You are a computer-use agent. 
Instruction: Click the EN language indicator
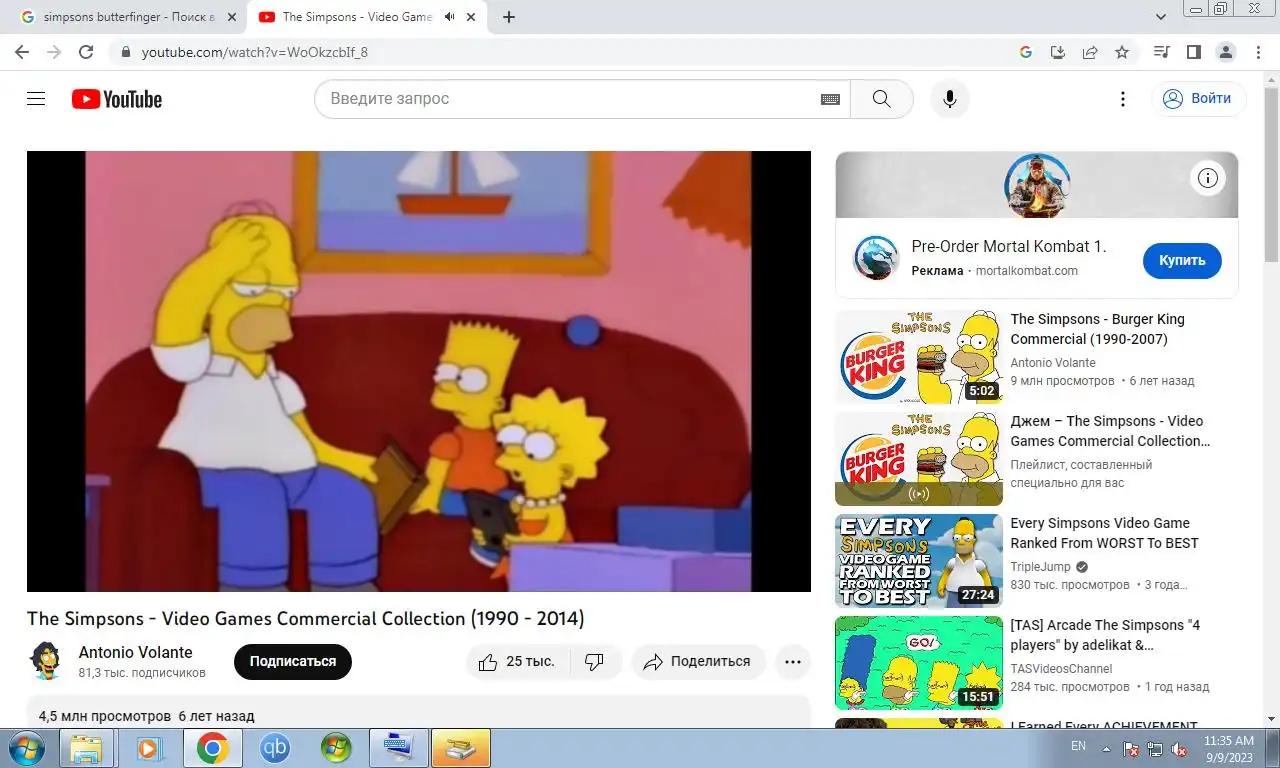point(1078,746)
